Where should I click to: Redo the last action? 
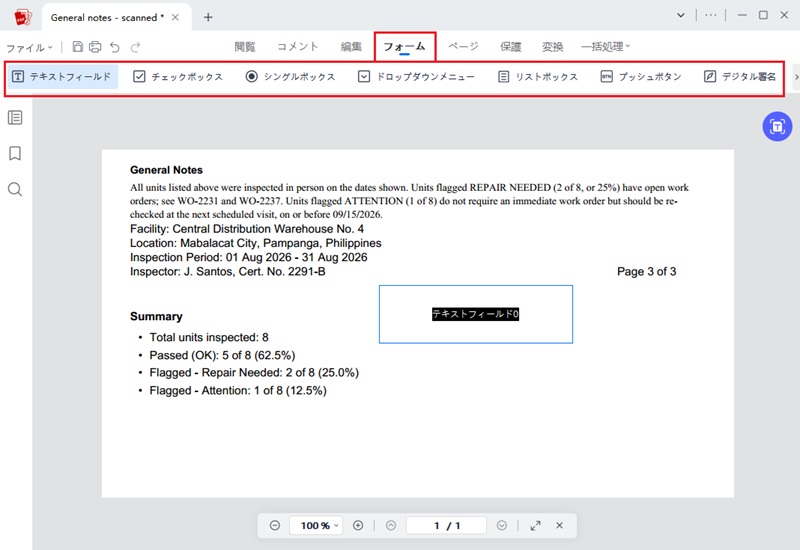coord(135,47)
